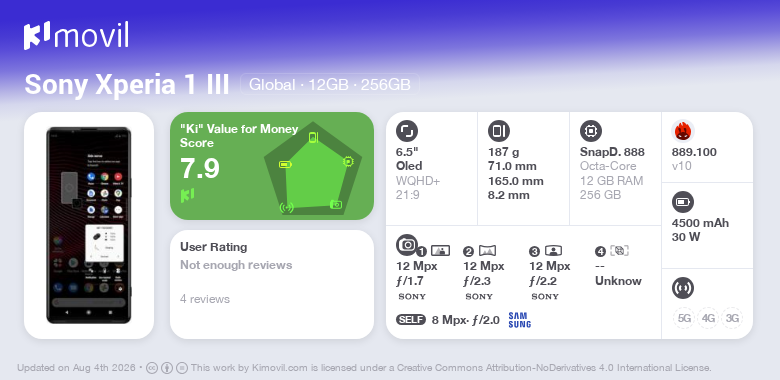Select the 5G network badge

684,318
